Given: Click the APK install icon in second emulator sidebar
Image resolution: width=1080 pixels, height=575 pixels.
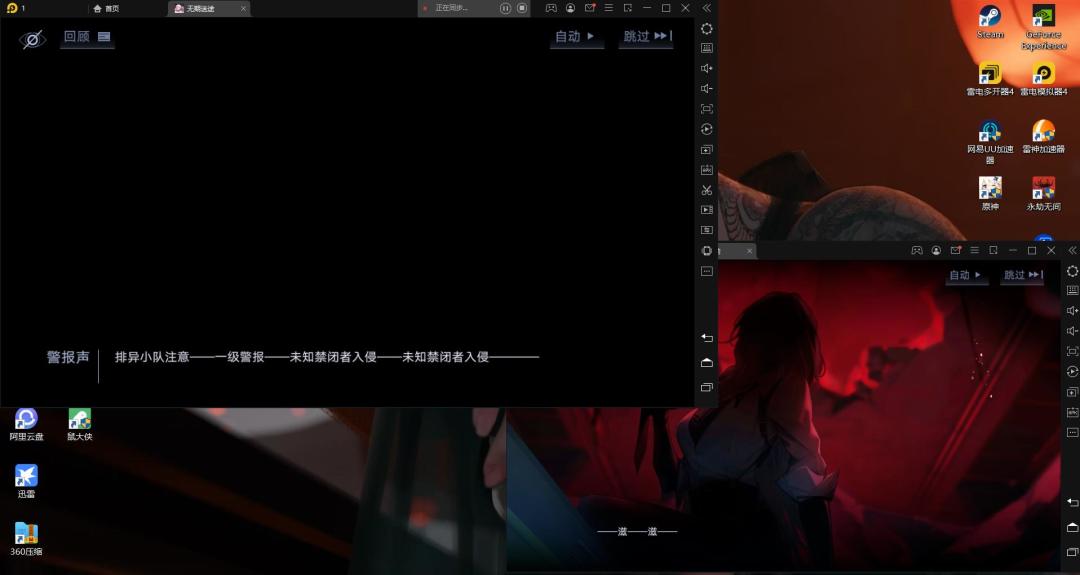Looking at the screenshot, I should coord(1072,412).
